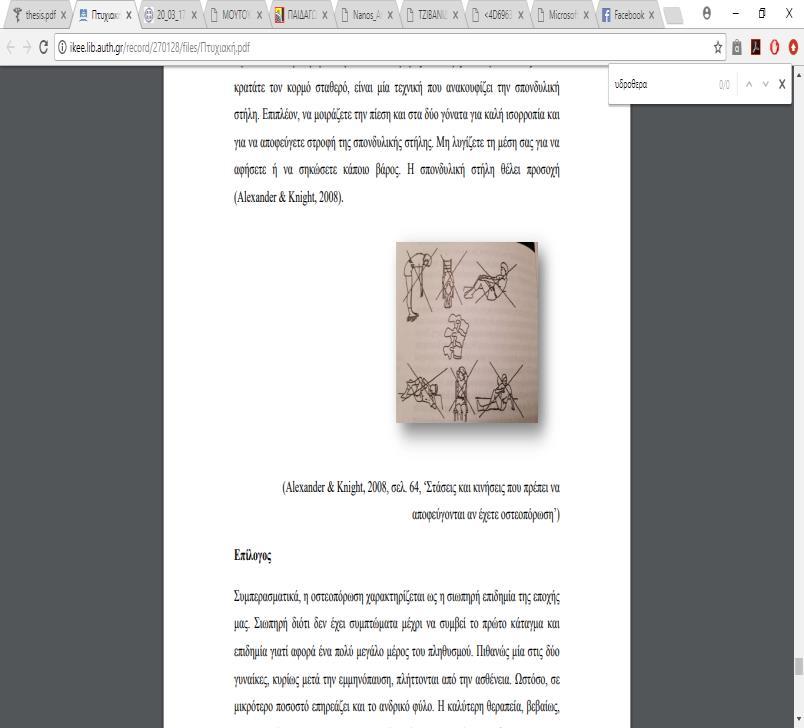This screenshot has height=728, width=804.
Task: Close the TZIBANU tab
Action: click(x=455, y=15)
